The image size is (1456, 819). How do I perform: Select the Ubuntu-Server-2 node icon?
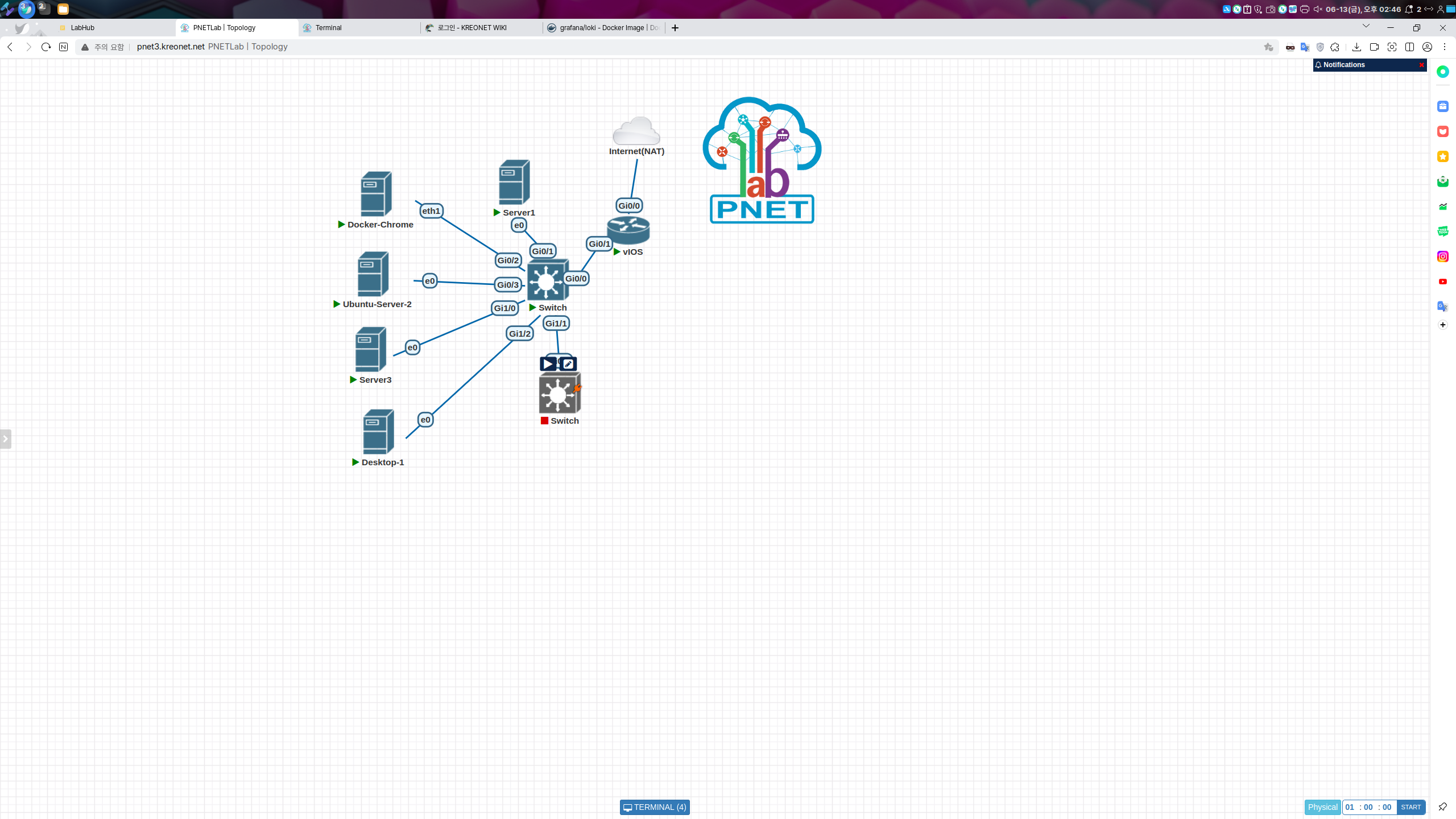point(373,274)
